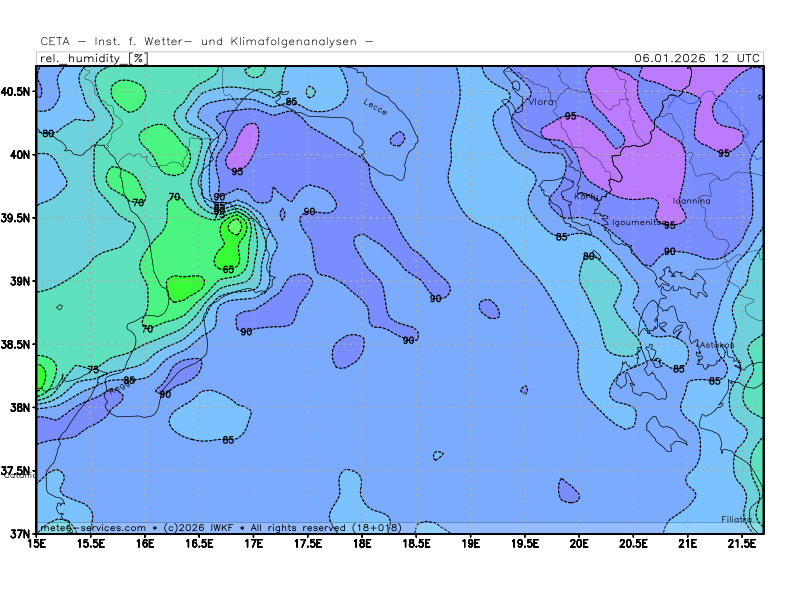Click the 19.5E longitude axis label
This screenshot has height=600, width=800.
[525, 544]
